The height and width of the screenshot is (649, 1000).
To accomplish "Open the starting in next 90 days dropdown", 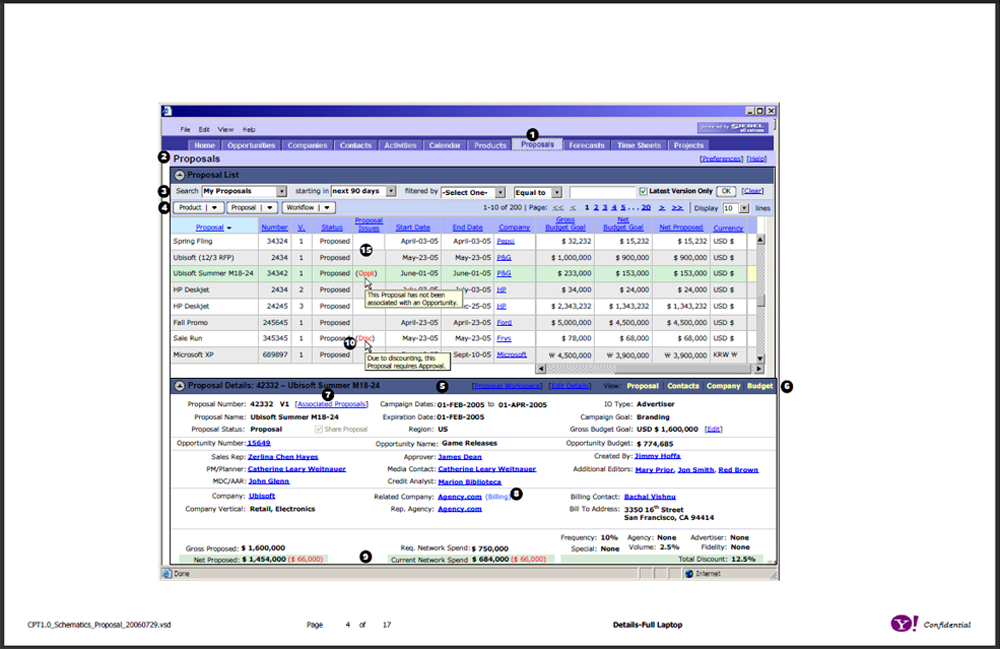I will click(390, 191).
